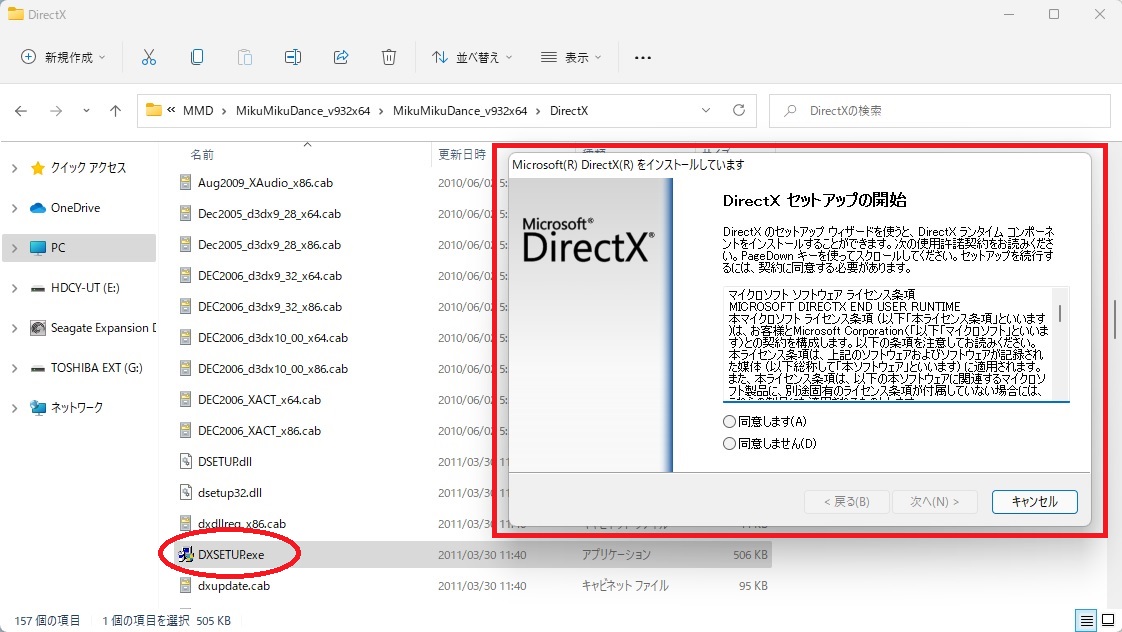Expand the Network tree node
Viewport: 1122px width, 632px height.
(14, 408)
